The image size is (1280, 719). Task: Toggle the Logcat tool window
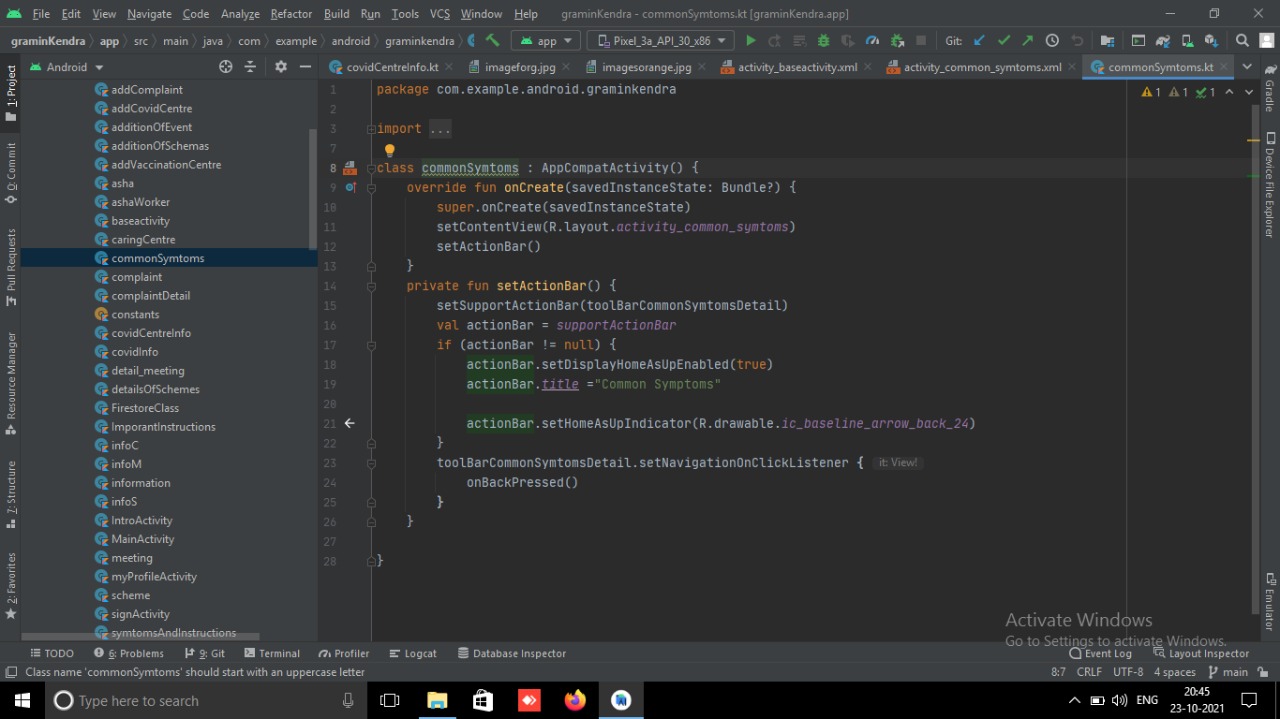tap(413, 653)
